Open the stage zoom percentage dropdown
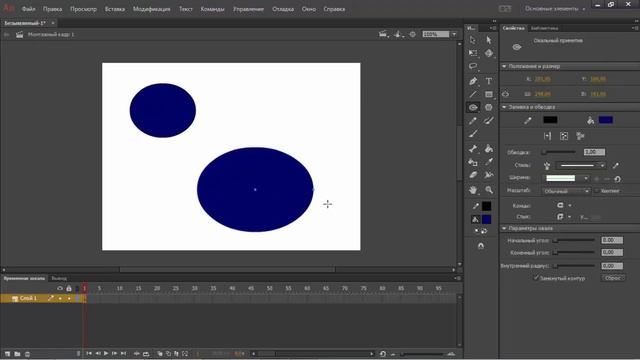 (454, 34)
